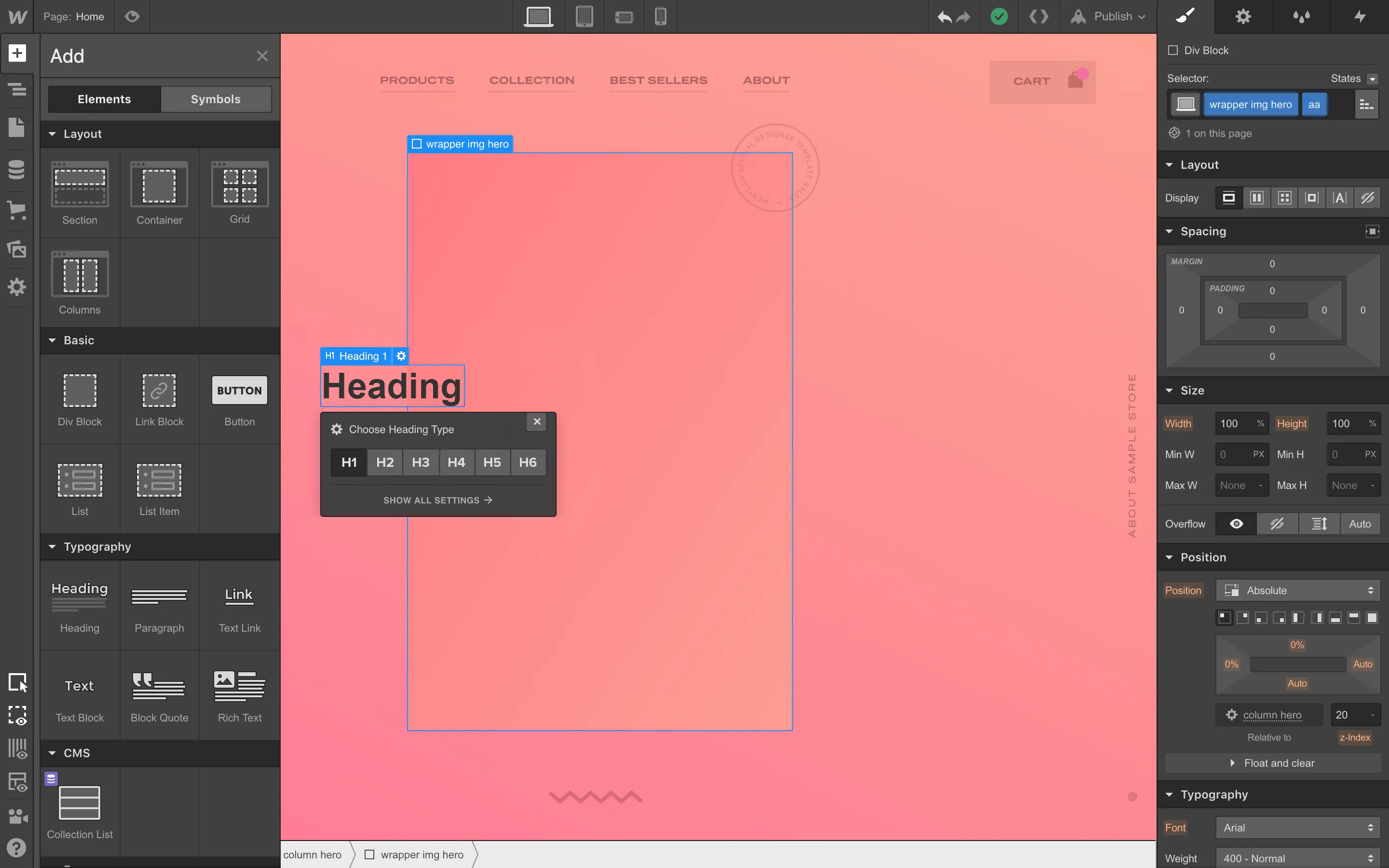
Task: Open the Position dropdown set to Absolute
Action: click(1297, 590)
